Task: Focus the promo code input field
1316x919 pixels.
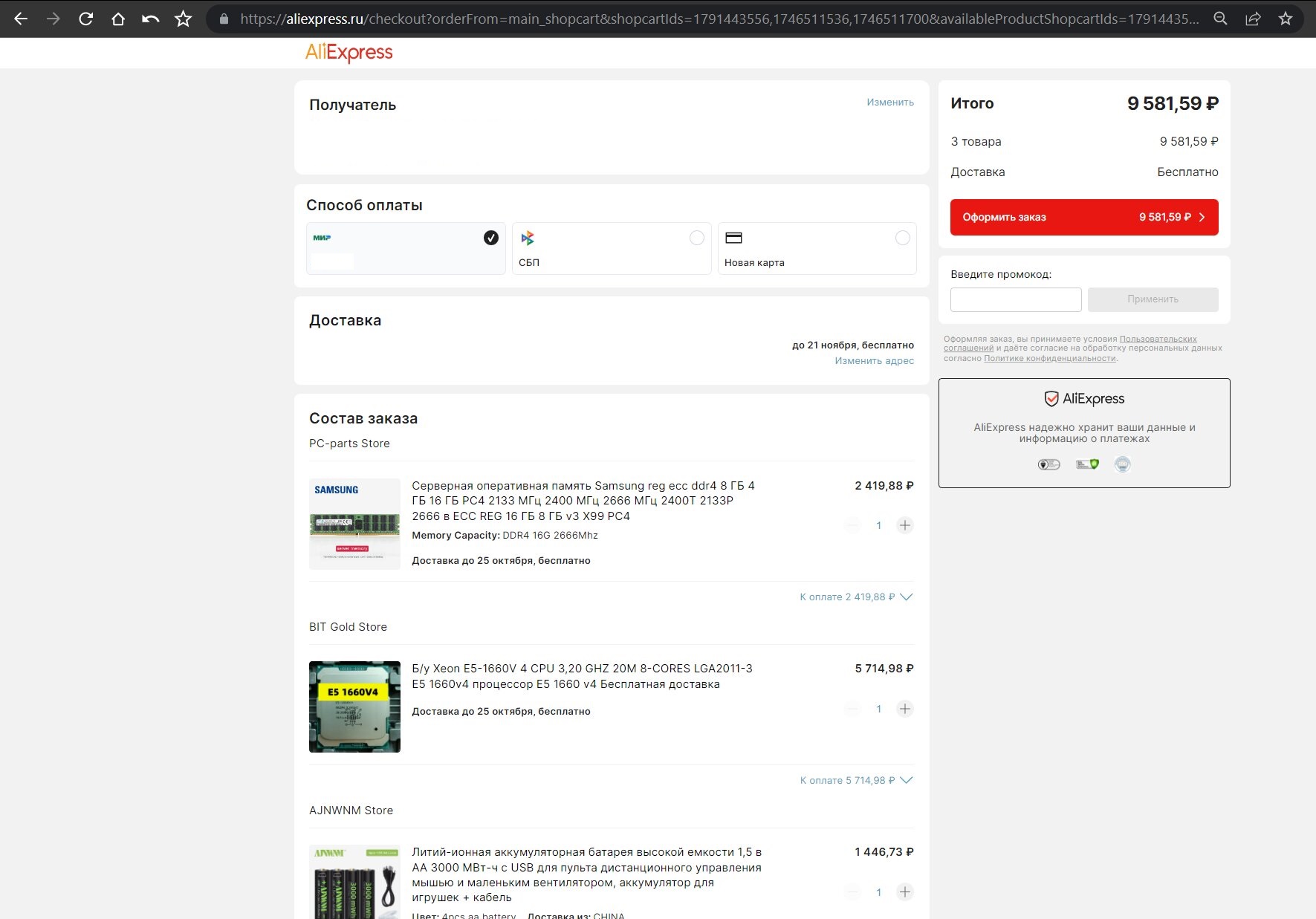Action: pyautogui.click(x=1016, y=299)
